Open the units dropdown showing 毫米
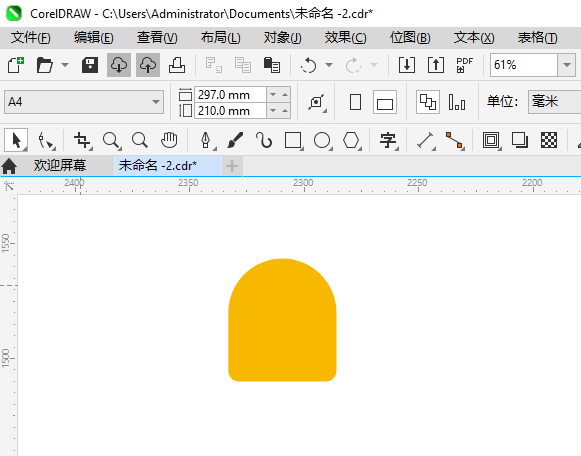Image resolution: width=581 pixels, height=456 pixels. pyautogui.click(x=555, y=102)
